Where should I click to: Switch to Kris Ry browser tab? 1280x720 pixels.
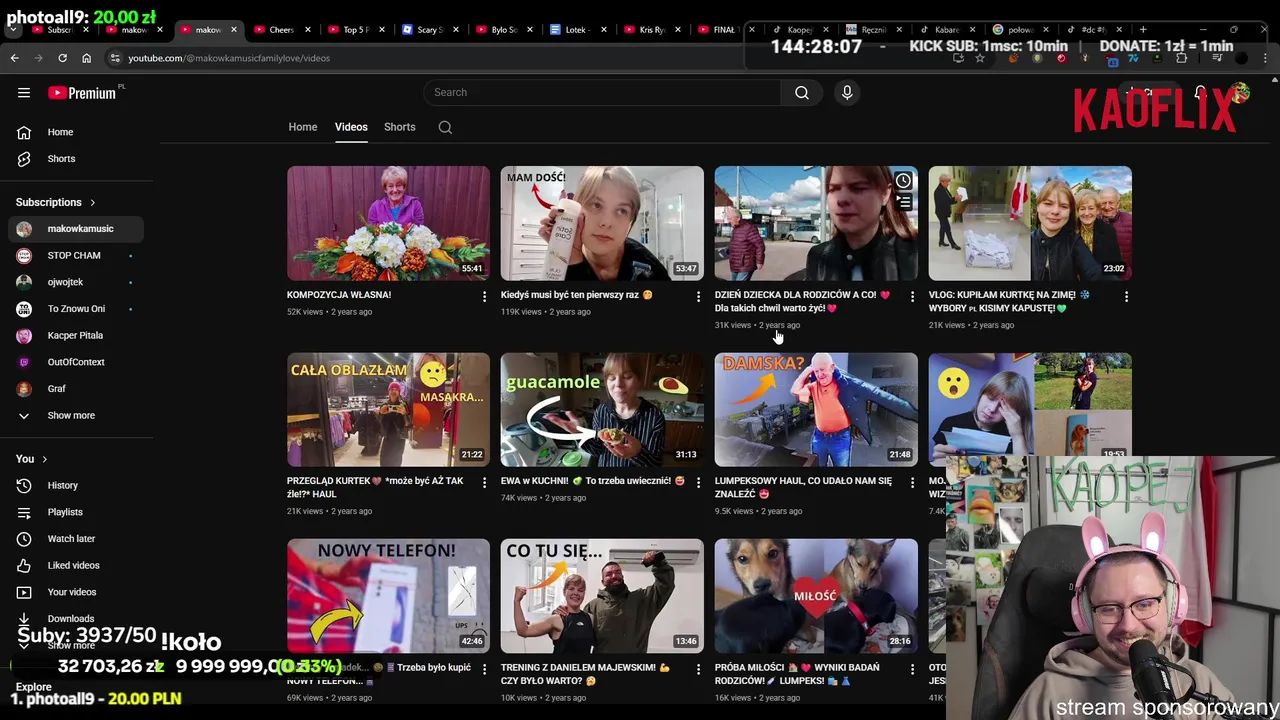pyautogui.click(x=650, y=30)
